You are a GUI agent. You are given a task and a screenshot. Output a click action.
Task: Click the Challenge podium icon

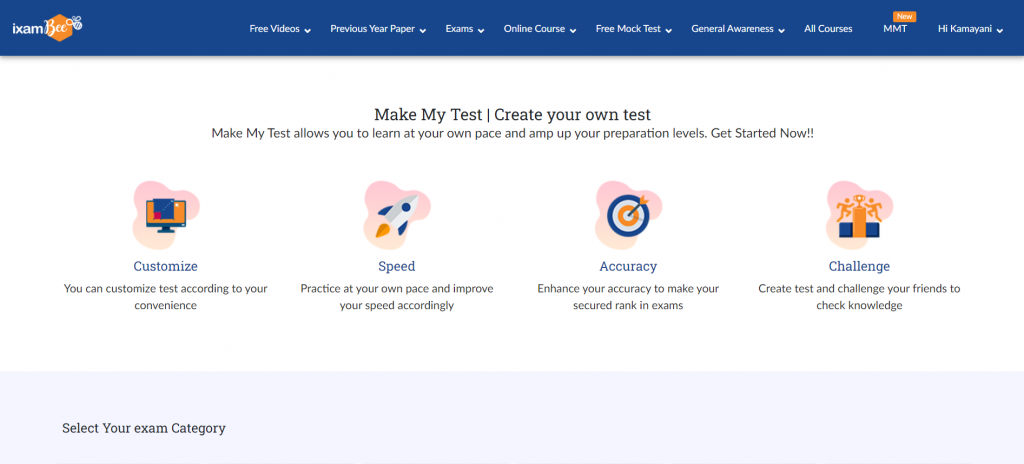(x=859, y=214)
